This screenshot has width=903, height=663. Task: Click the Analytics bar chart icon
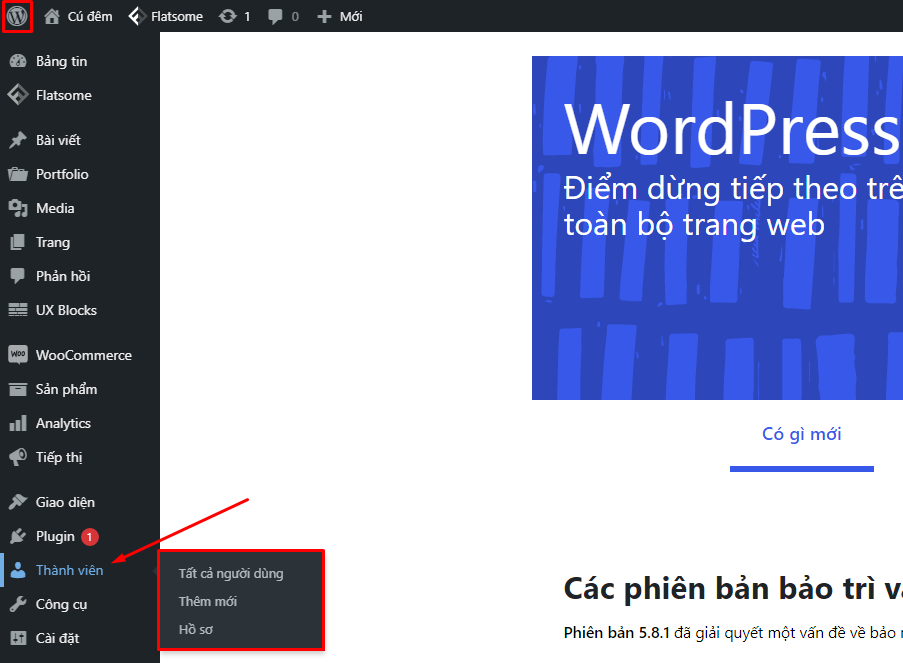[x=18, y=423]
